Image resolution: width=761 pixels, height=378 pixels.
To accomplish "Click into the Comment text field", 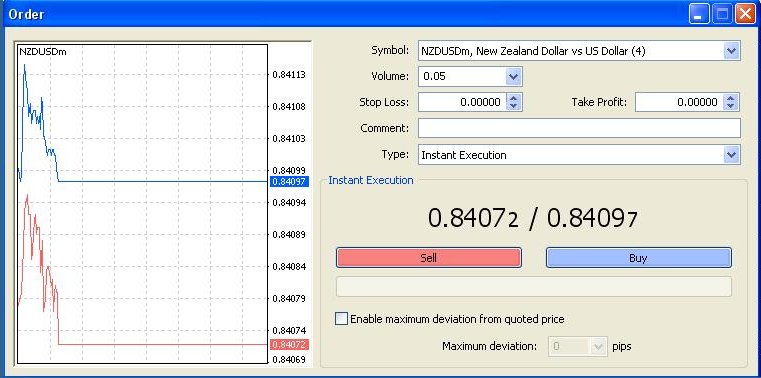I will click(x=579, y=128).
